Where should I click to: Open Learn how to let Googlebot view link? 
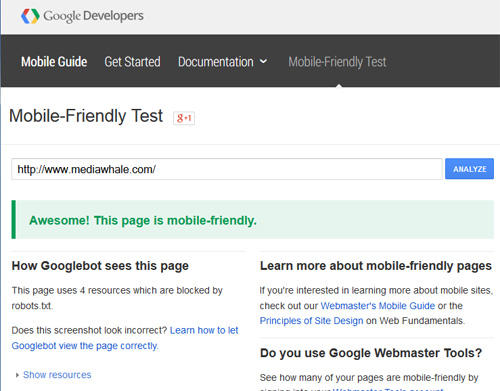[x=125, y=338]
